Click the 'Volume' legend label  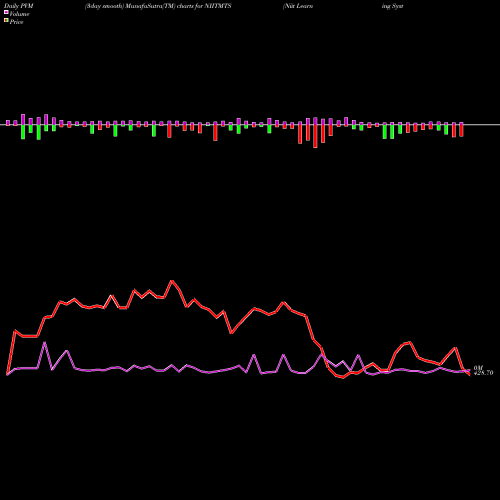(x=19, y=14)
